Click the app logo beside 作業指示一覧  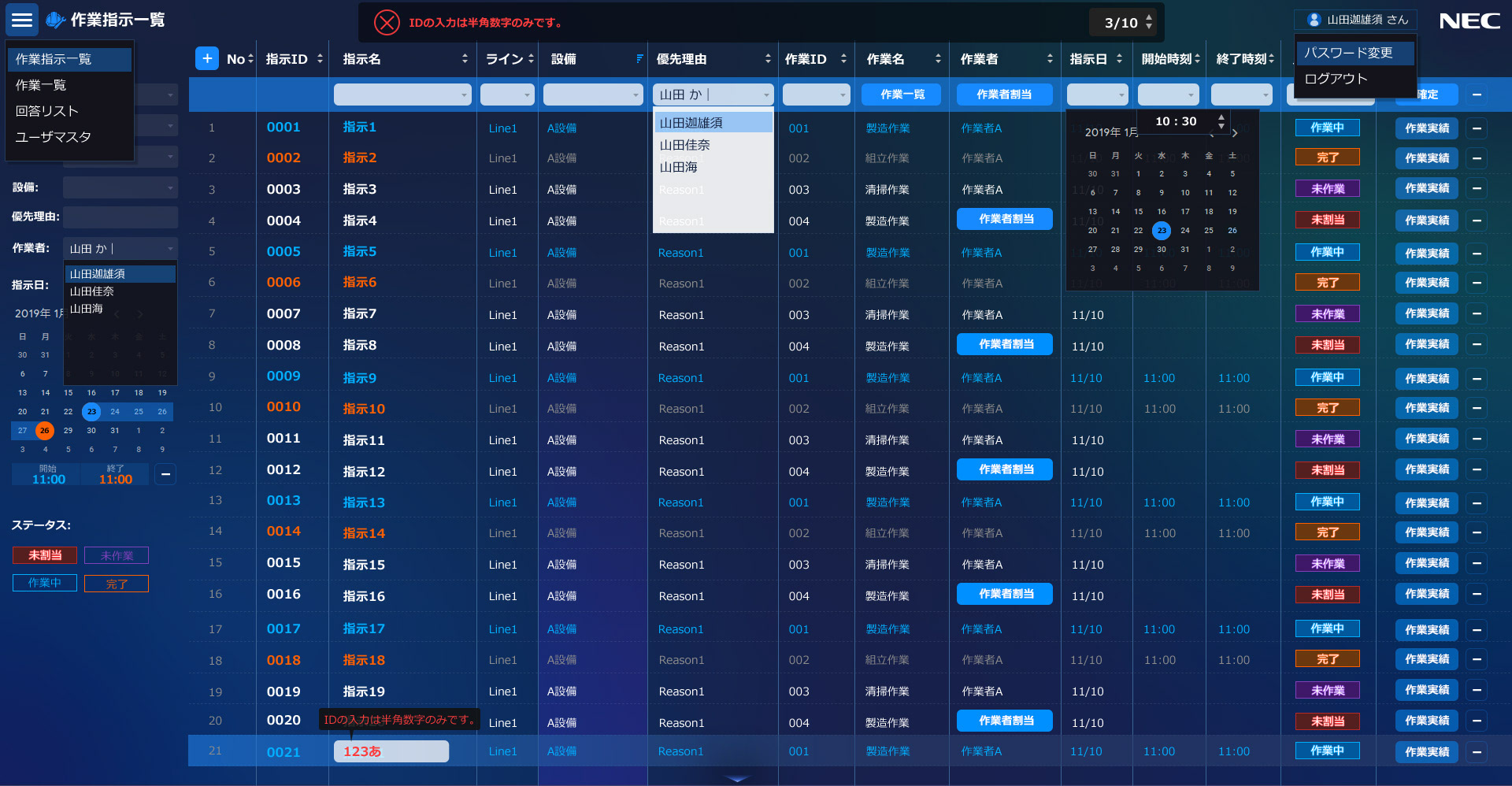(x=55, y=20)
